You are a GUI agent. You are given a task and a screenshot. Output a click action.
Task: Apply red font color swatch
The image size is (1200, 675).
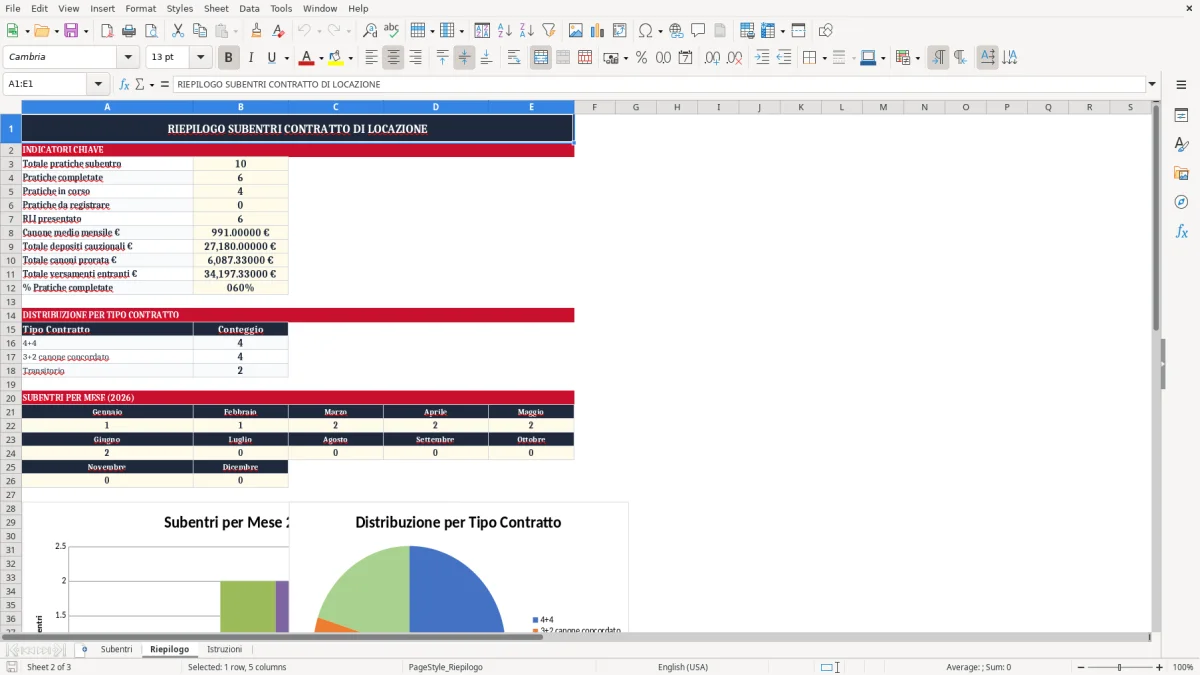307,58
